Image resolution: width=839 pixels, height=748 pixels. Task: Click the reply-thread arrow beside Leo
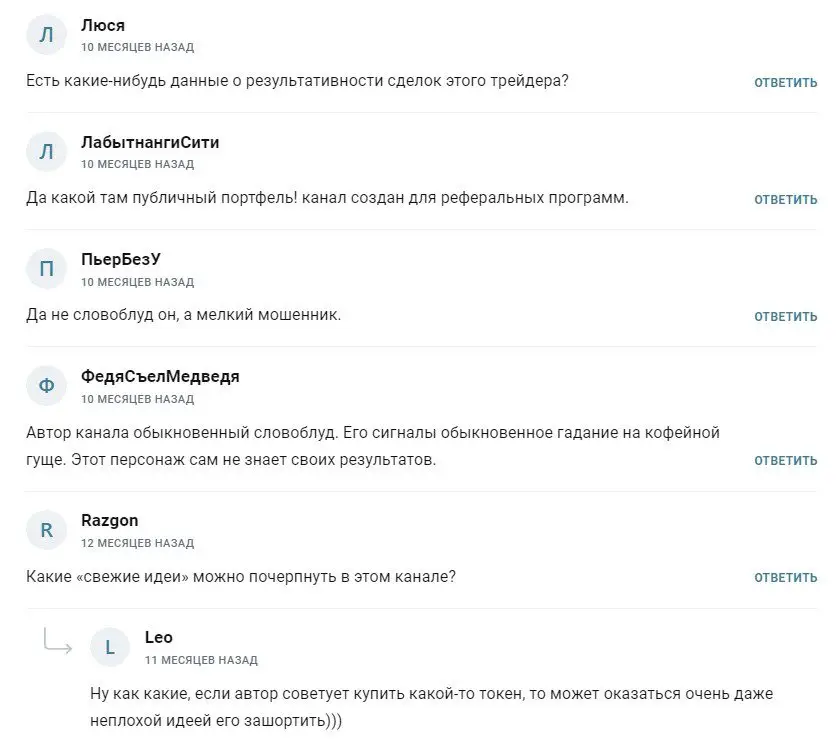57,640
